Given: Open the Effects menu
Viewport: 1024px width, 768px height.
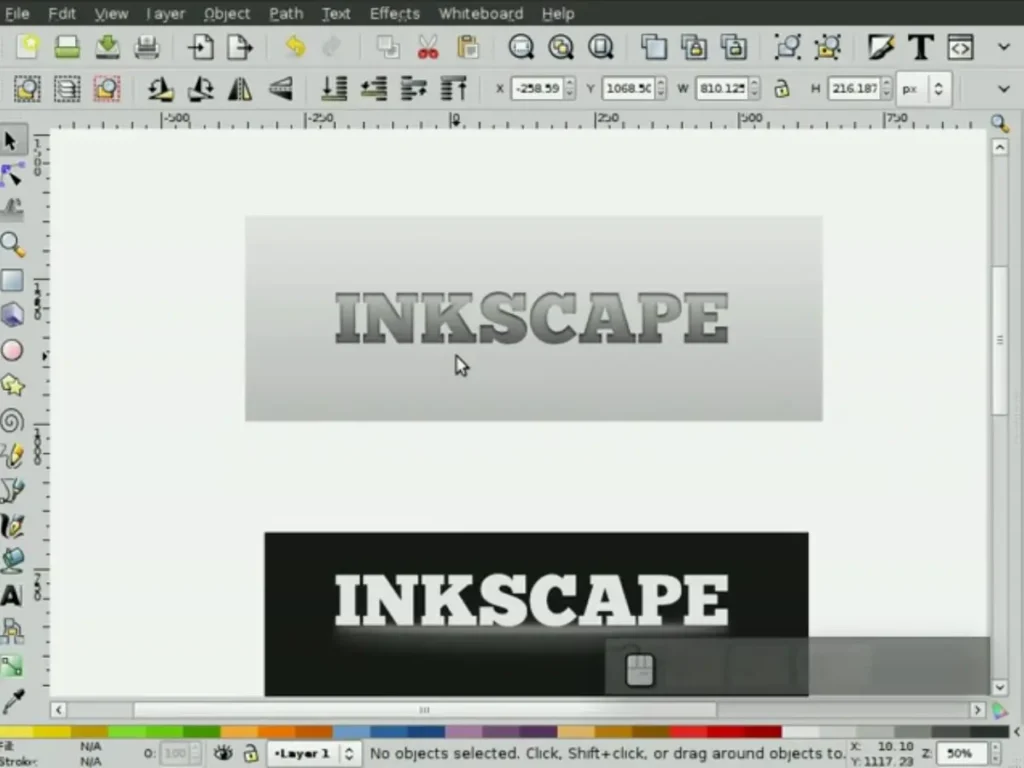Looking at the screenshot, I should click(x=394, y=13).
